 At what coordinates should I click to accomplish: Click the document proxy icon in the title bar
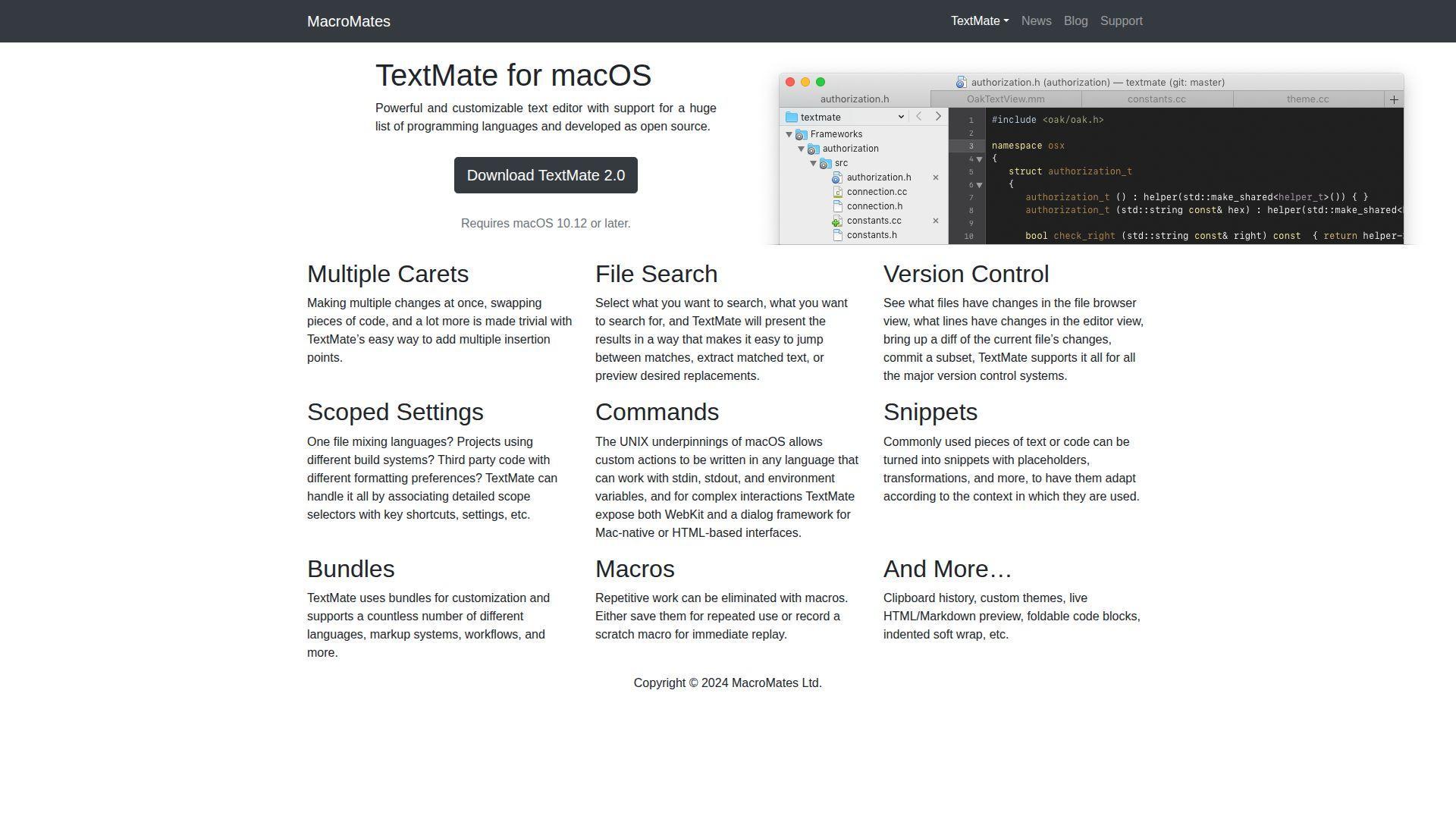coord(960,83)
